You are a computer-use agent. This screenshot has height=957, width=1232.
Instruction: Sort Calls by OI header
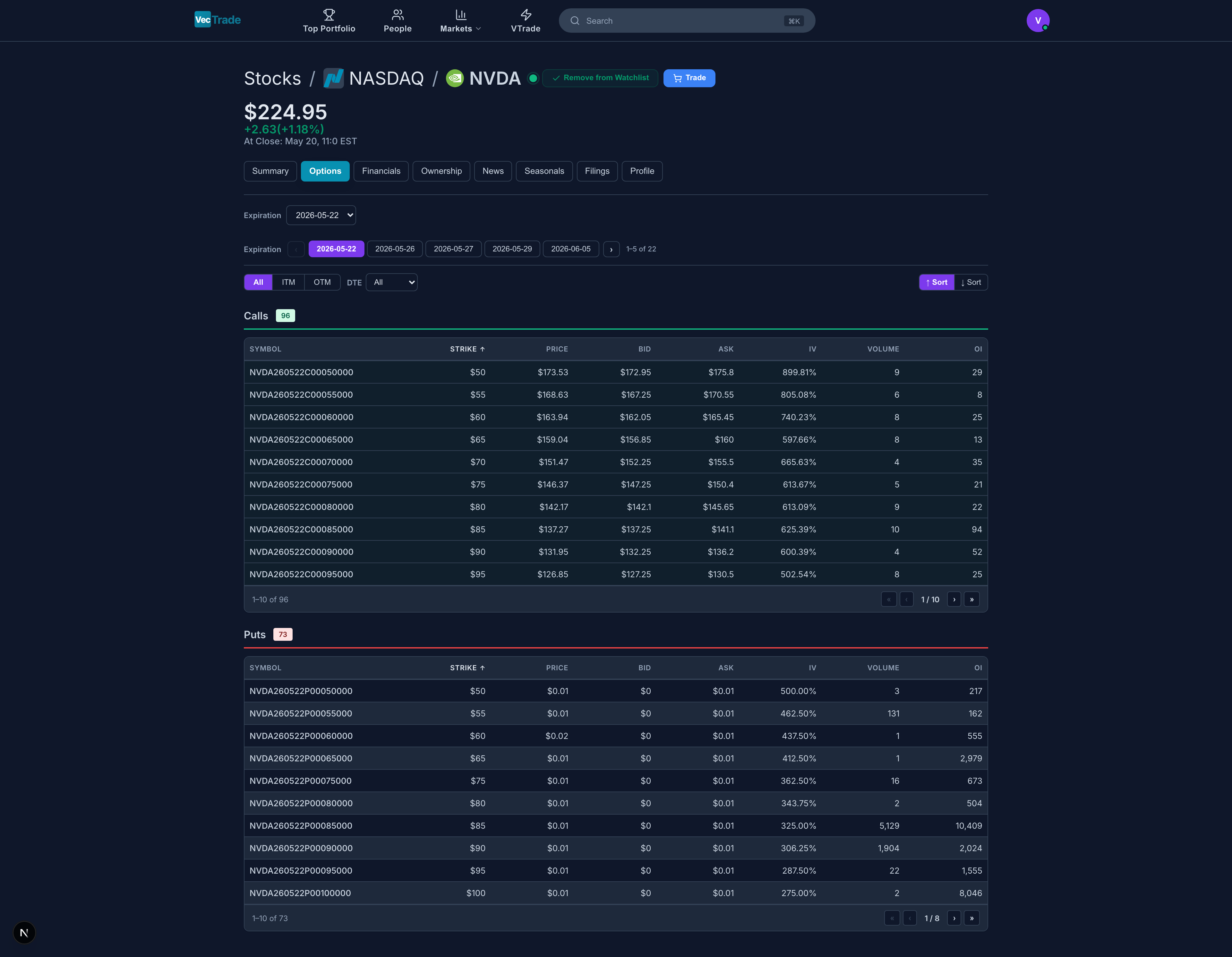(978, 349)
